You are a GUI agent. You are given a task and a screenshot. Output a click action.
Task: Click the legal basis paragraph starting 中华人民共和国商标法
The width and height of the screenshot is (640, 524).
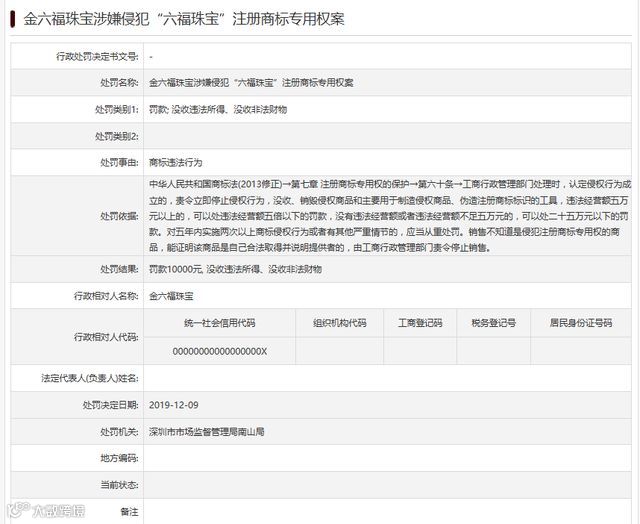pyautogui.click(x=389, y=215)
